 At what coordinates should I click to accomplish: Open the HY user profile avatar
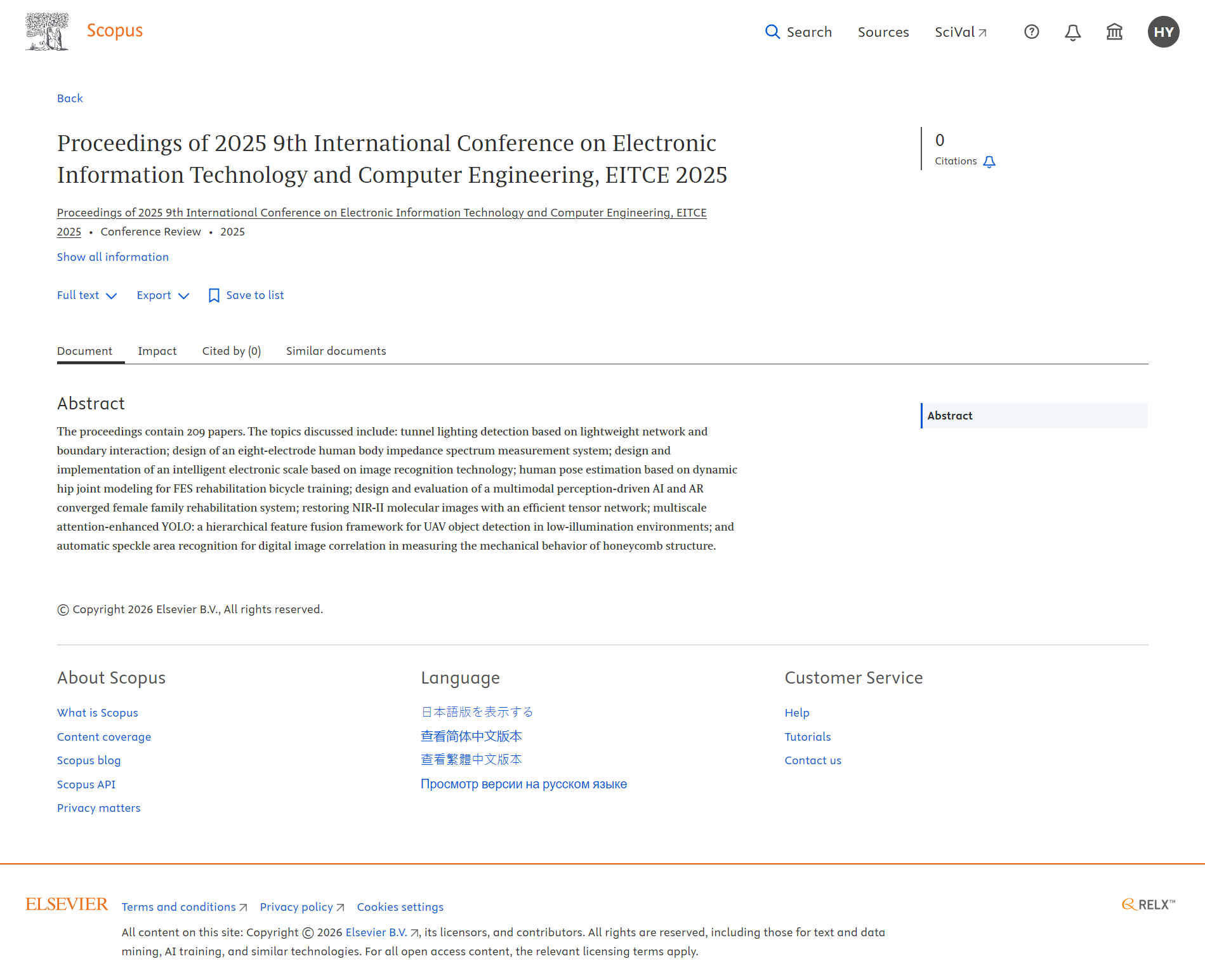[x=1163, y=32]
